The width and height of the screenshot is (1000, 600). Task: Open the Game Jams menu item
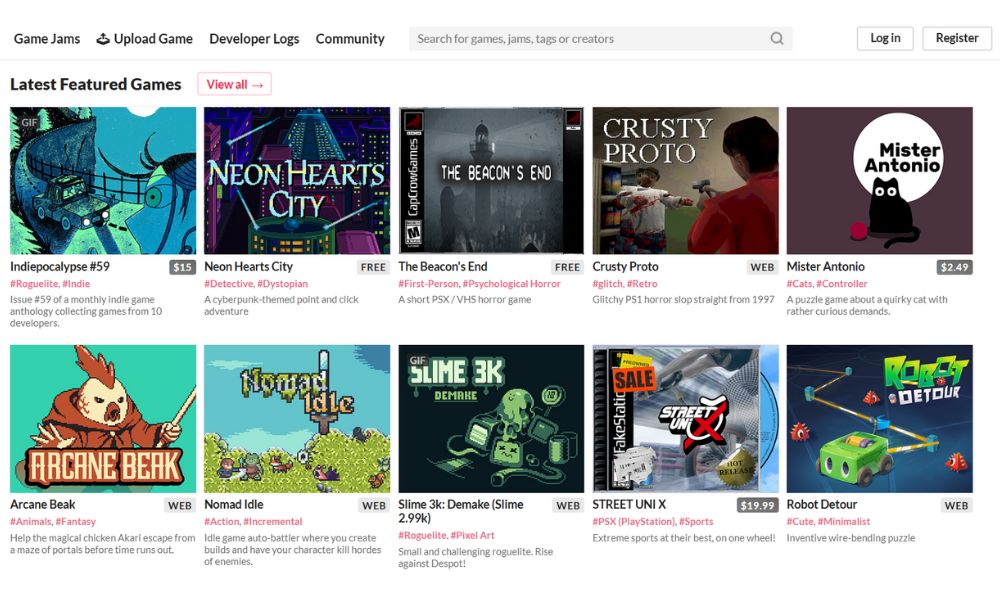tap(47, 39)
